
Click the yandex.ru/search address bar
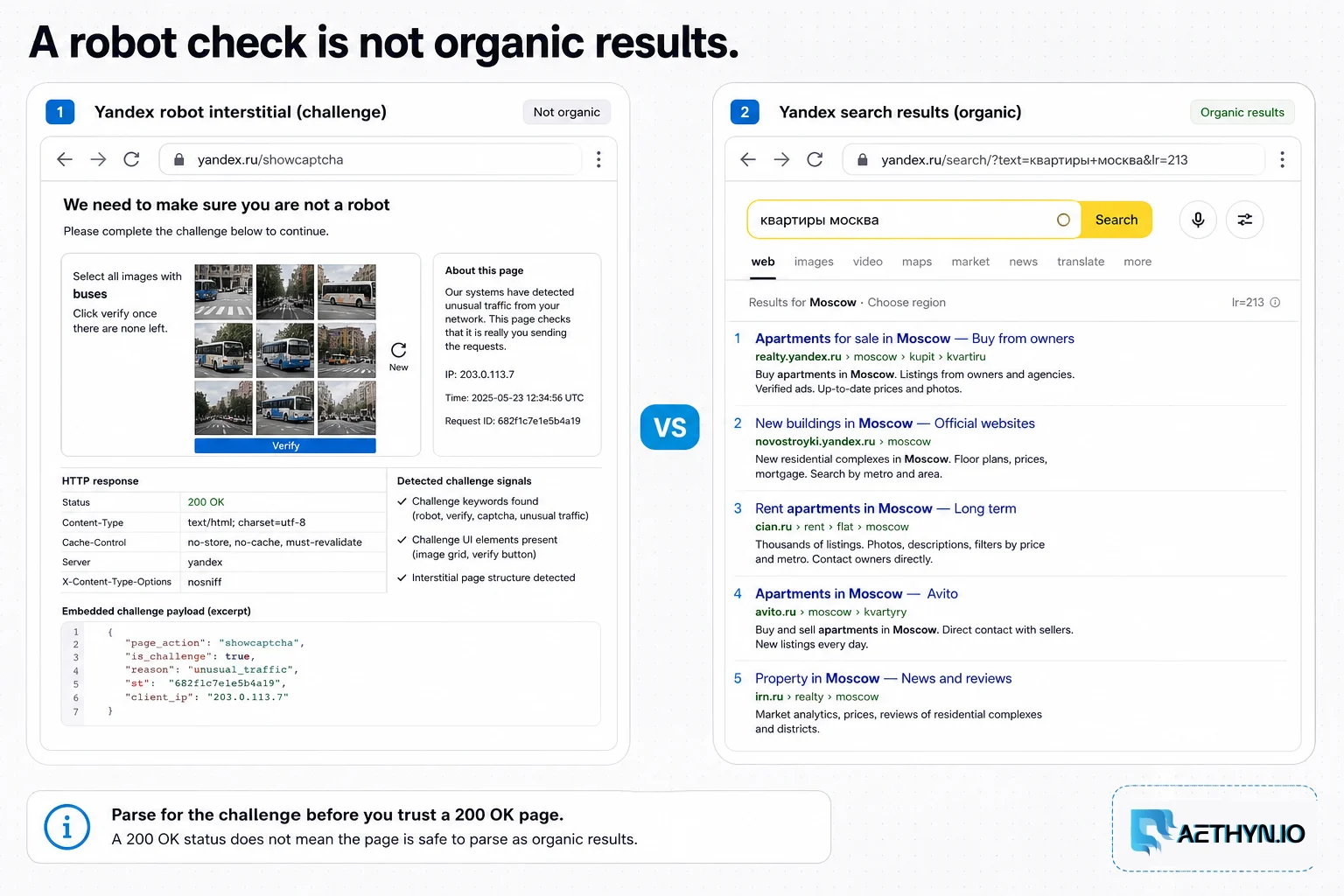pyautogui.click(x=1054, y=159)
